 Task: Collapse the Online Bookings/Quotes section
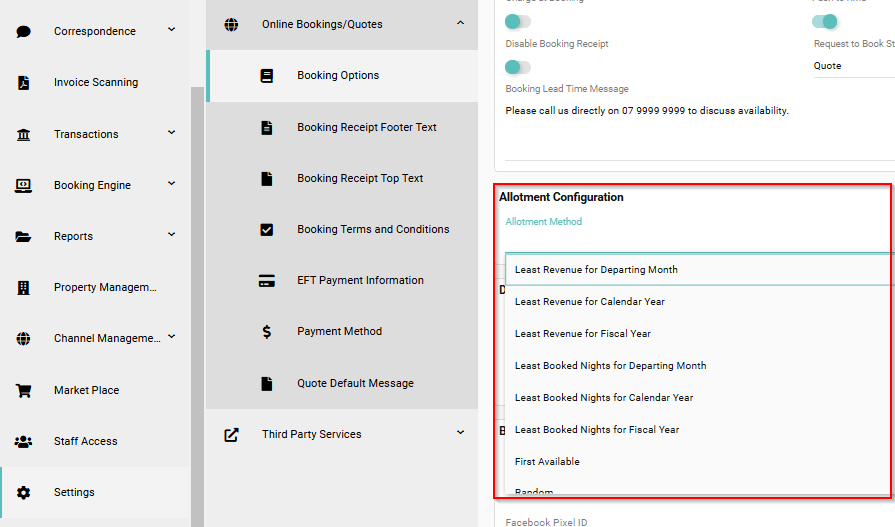(x=460, y=23)
